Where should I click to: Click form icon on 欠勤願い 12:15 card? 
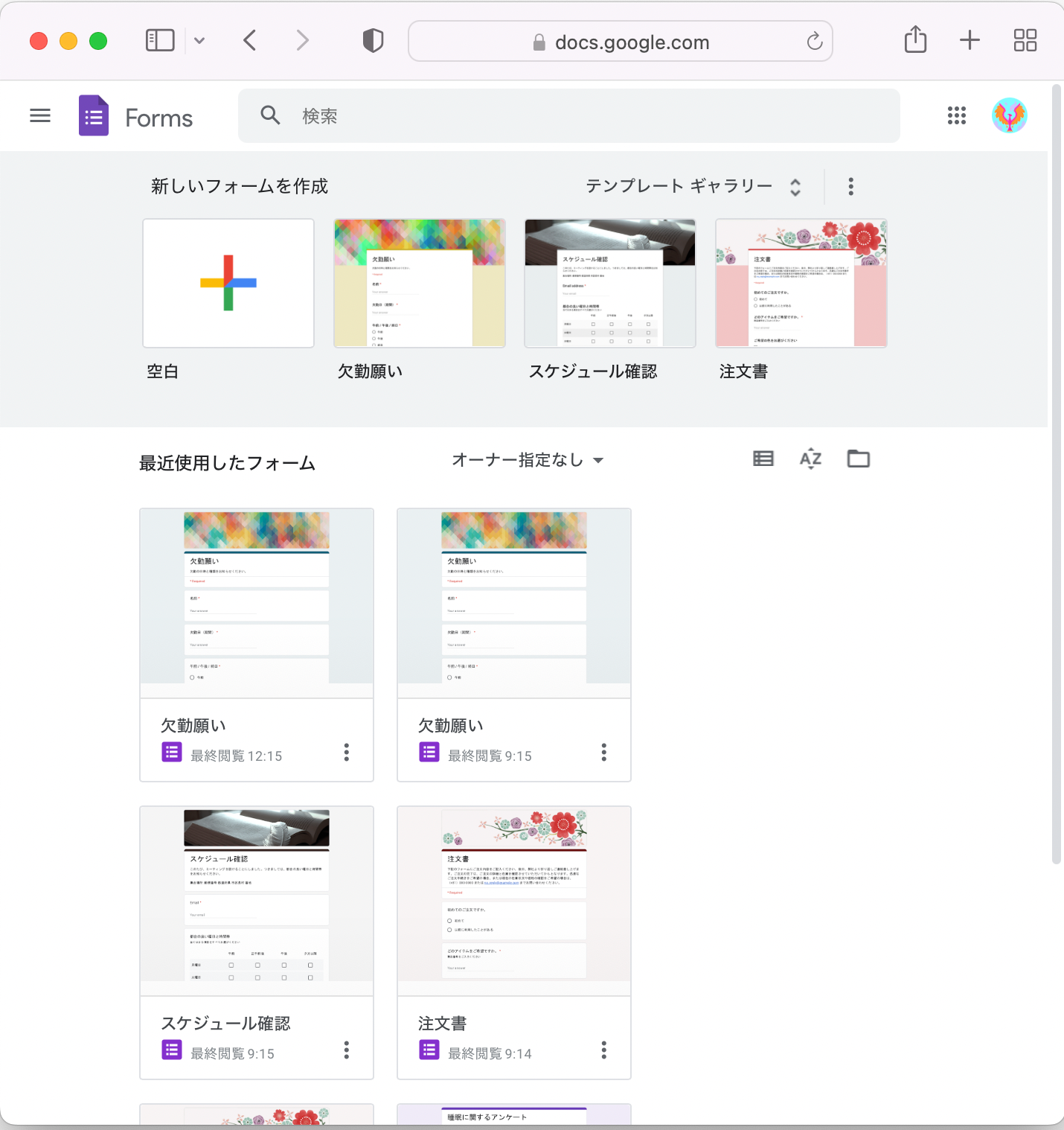pos(172,753)
